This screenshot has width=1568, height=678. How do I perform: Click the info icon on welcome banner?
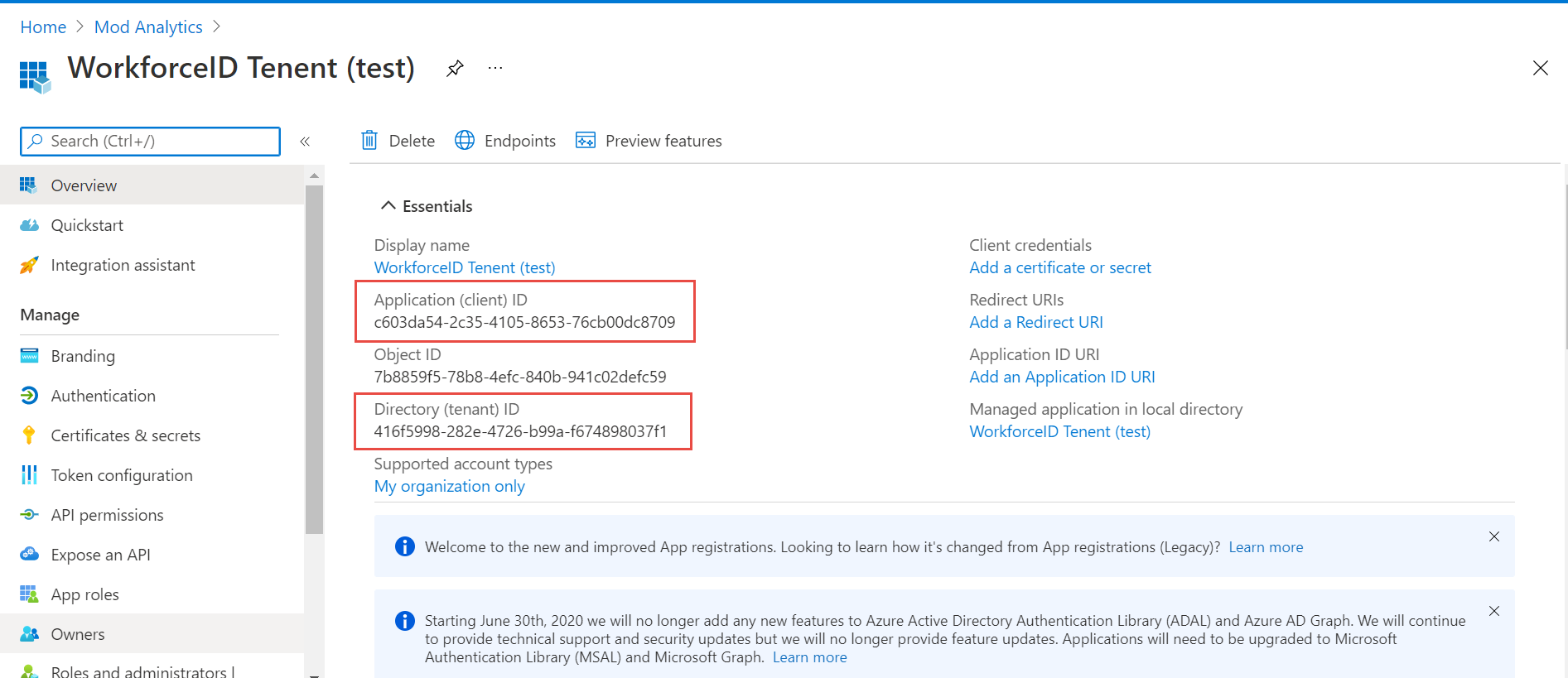tap(405, 546)
